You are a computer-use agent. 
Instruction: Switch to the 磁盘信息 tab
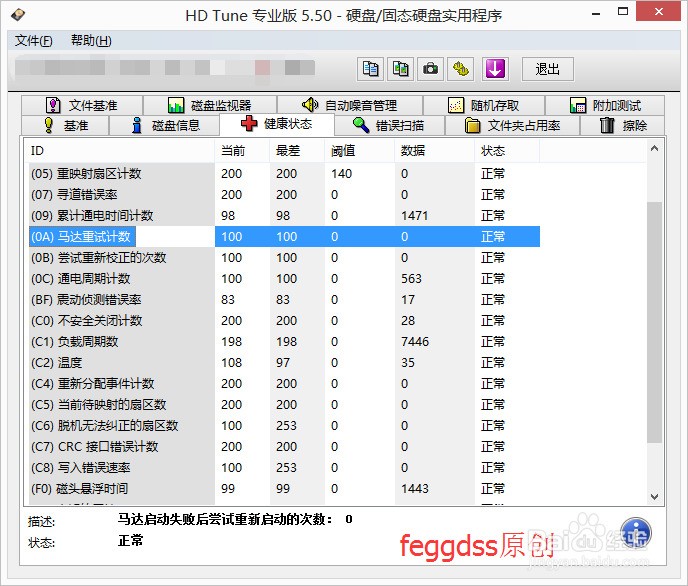(165, 125)
